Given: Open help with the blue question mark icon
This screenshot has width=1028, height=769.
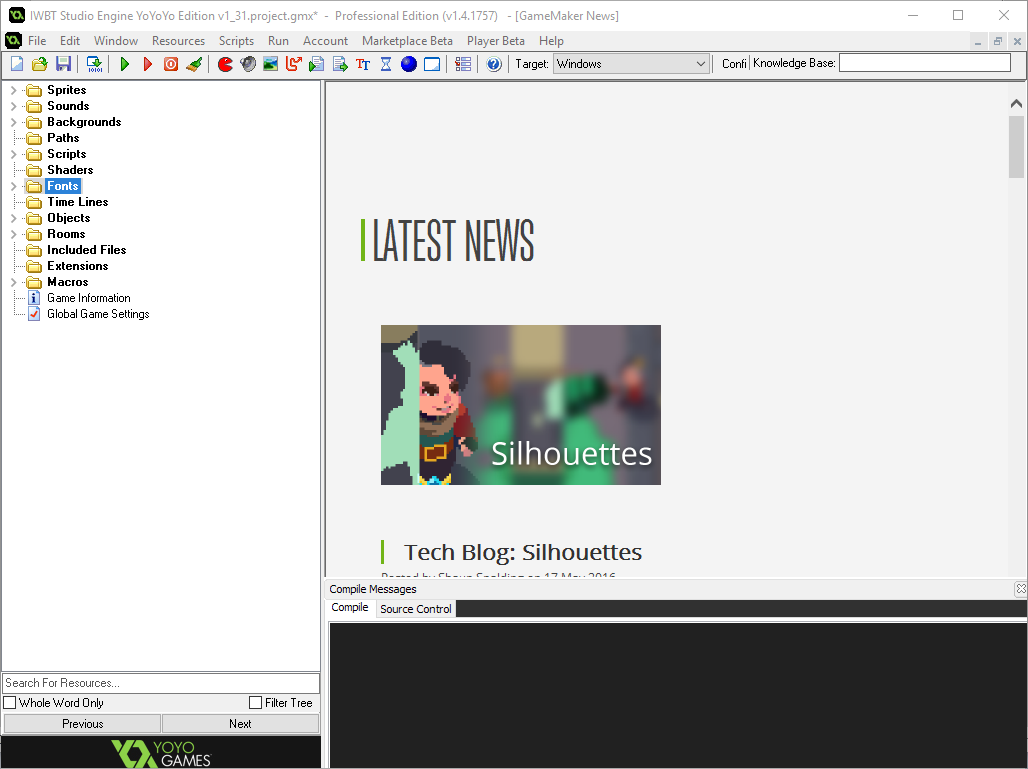Looking at the screenshot, I should point(494,64).
